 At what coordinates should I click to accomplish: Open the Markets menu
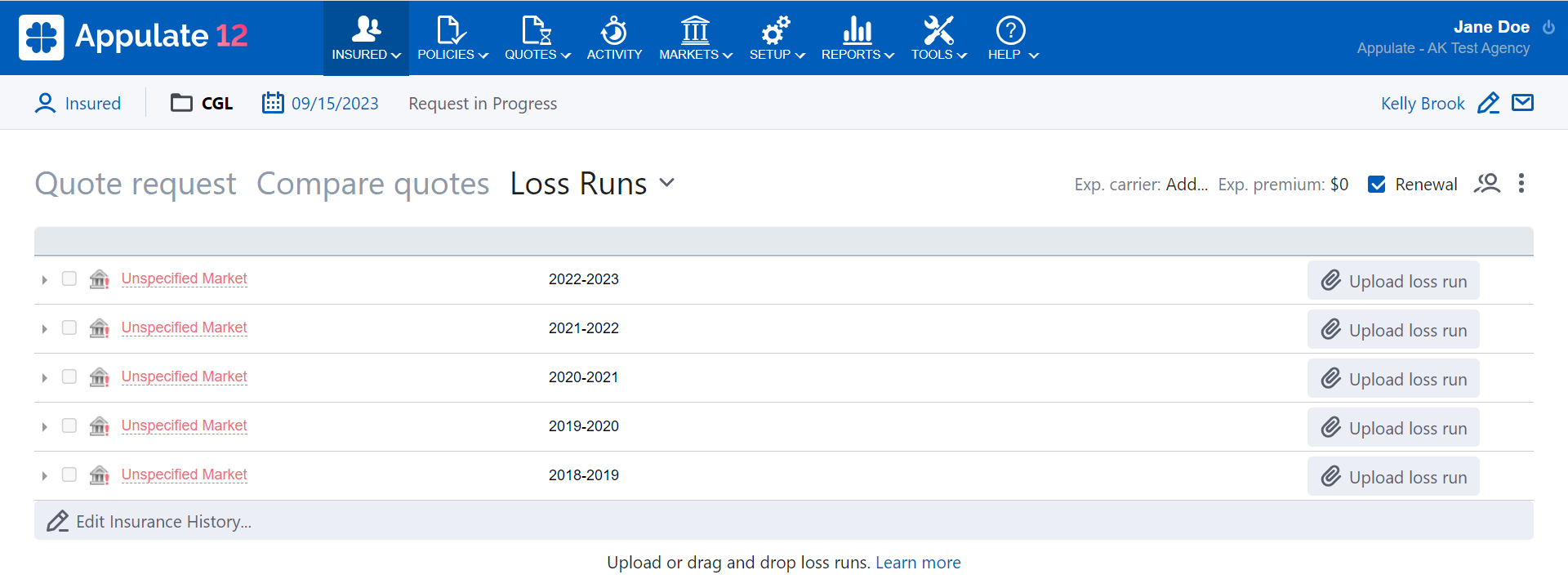click(x=696, y=38)
